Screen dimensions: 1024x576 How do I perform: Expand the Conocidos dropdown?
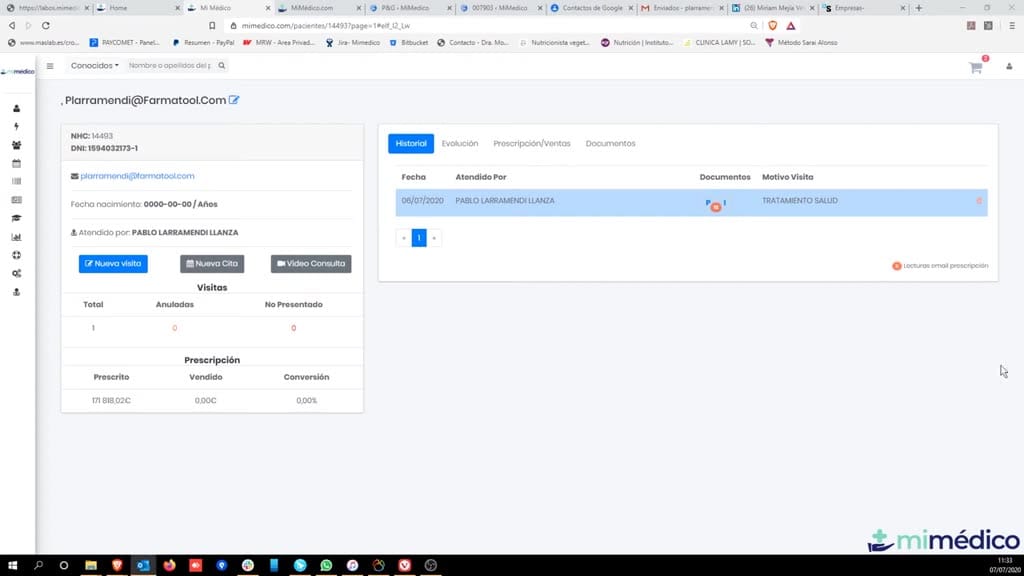tap(95, 65)
